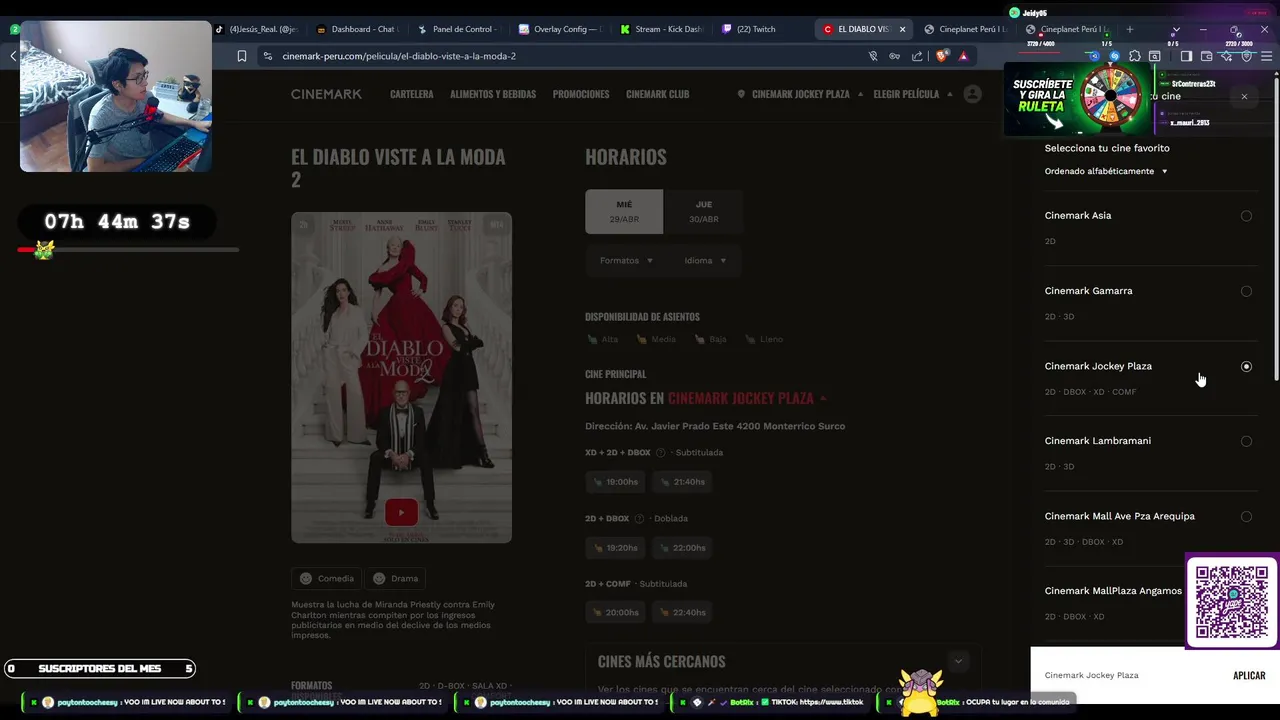Open a new browser tab
The width and height of the screenshot is (1280, 720).
click(1130, 29)
